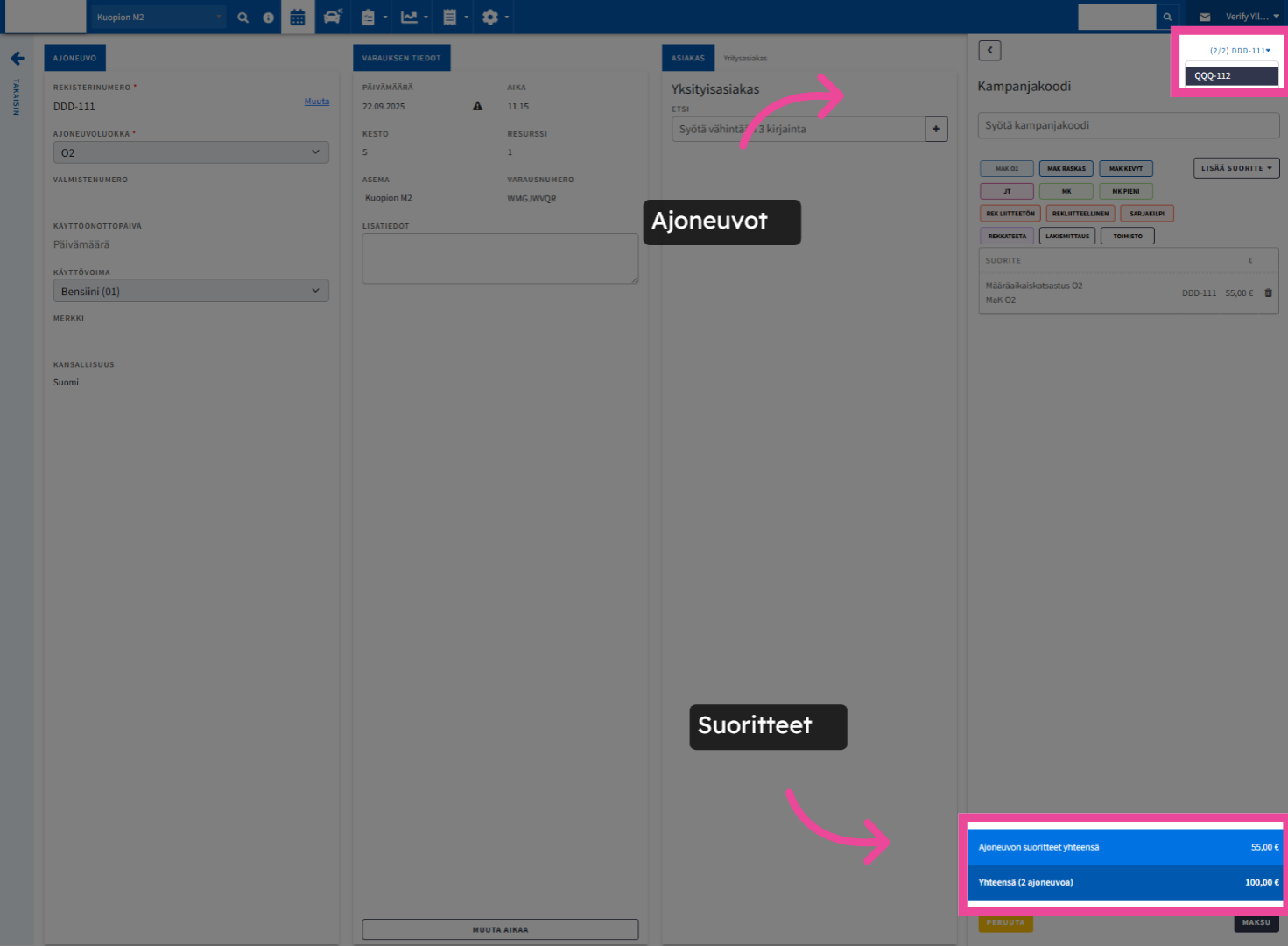Click the Muuta link next to the registration number
This screenshot has width=1288, height=946.
pyautogui.click(x=317, y=102)
